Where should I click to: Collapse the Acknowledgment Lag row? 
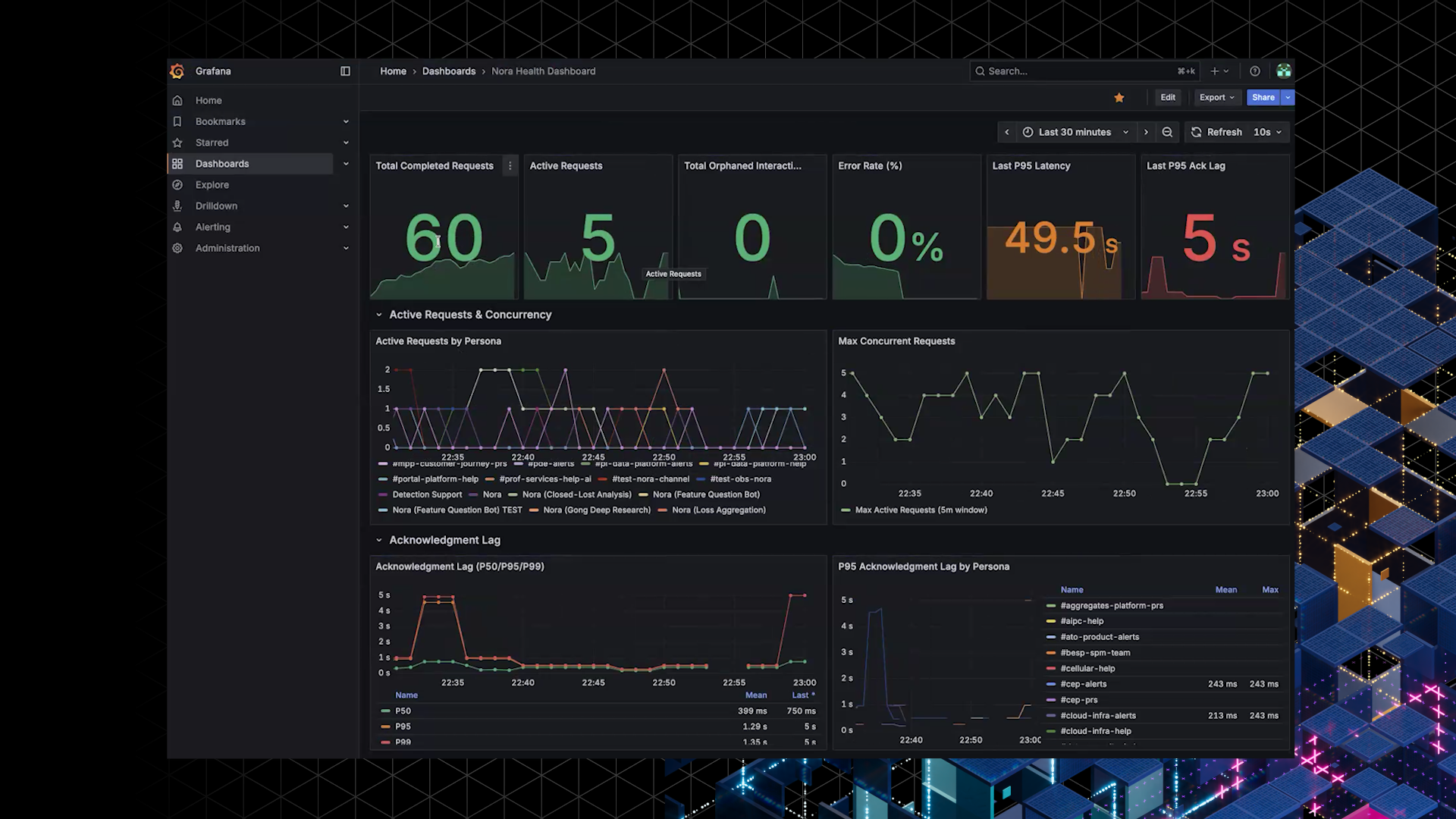tap(379, 541)
